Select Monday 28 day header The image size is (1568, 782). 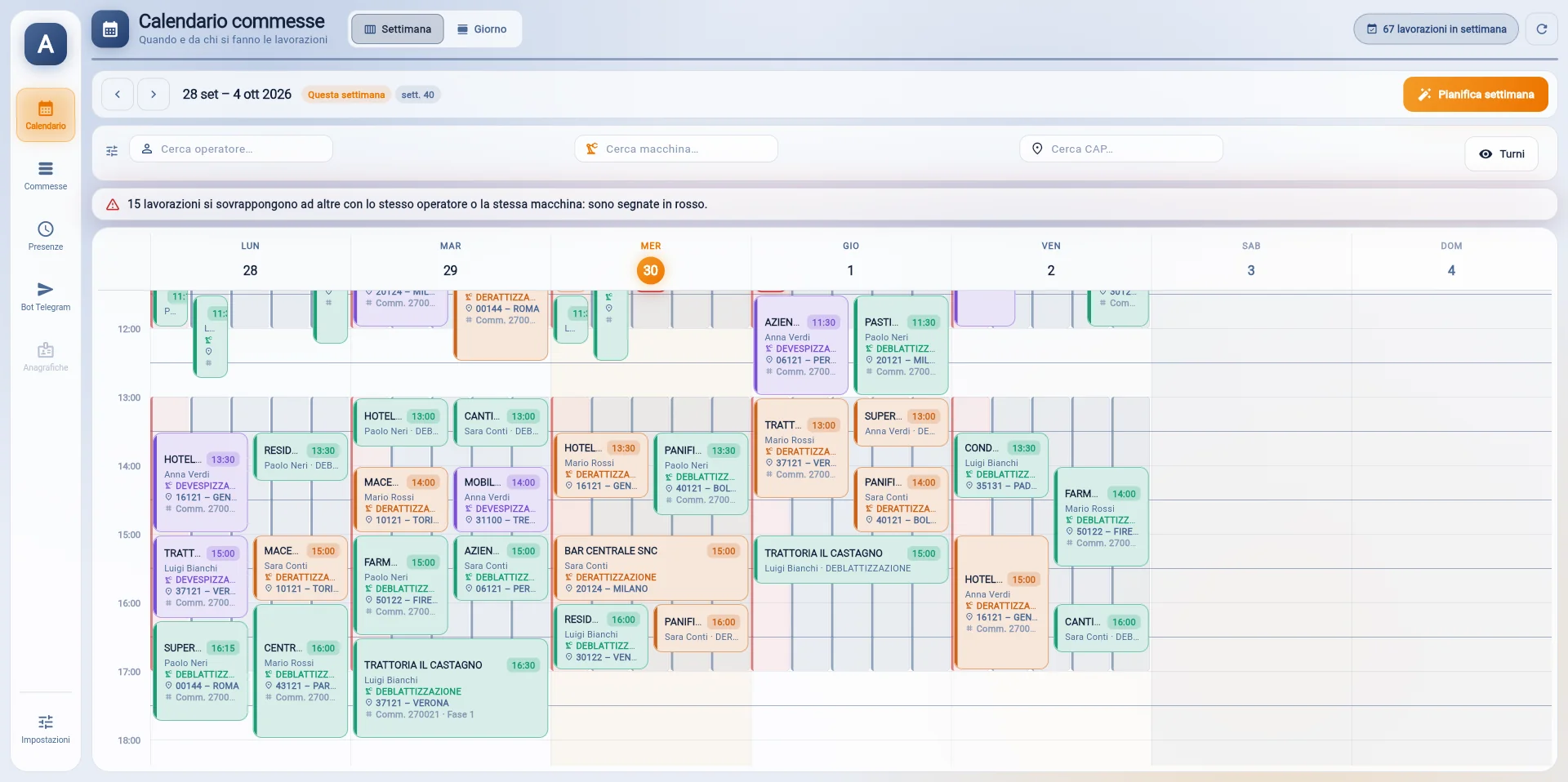coord(250,262)
